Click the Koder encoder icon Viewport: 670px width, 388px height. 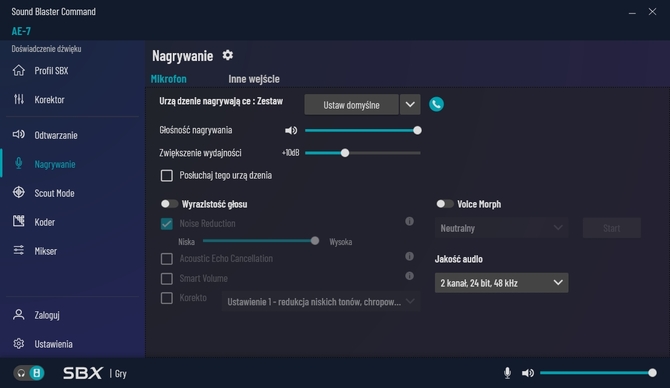18,221
